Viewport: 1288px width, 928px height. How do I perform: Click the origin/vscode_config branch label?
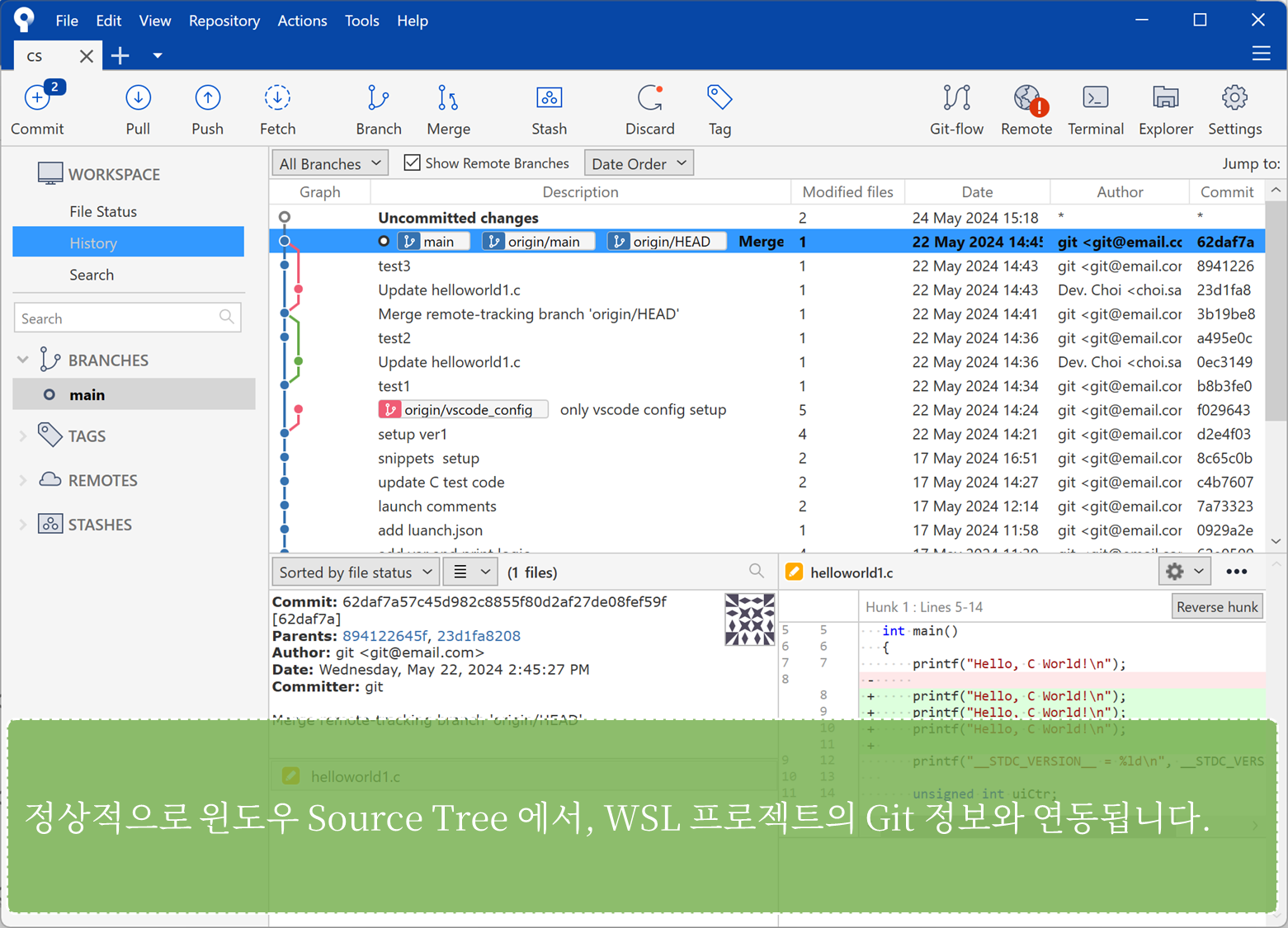(463, 410)
